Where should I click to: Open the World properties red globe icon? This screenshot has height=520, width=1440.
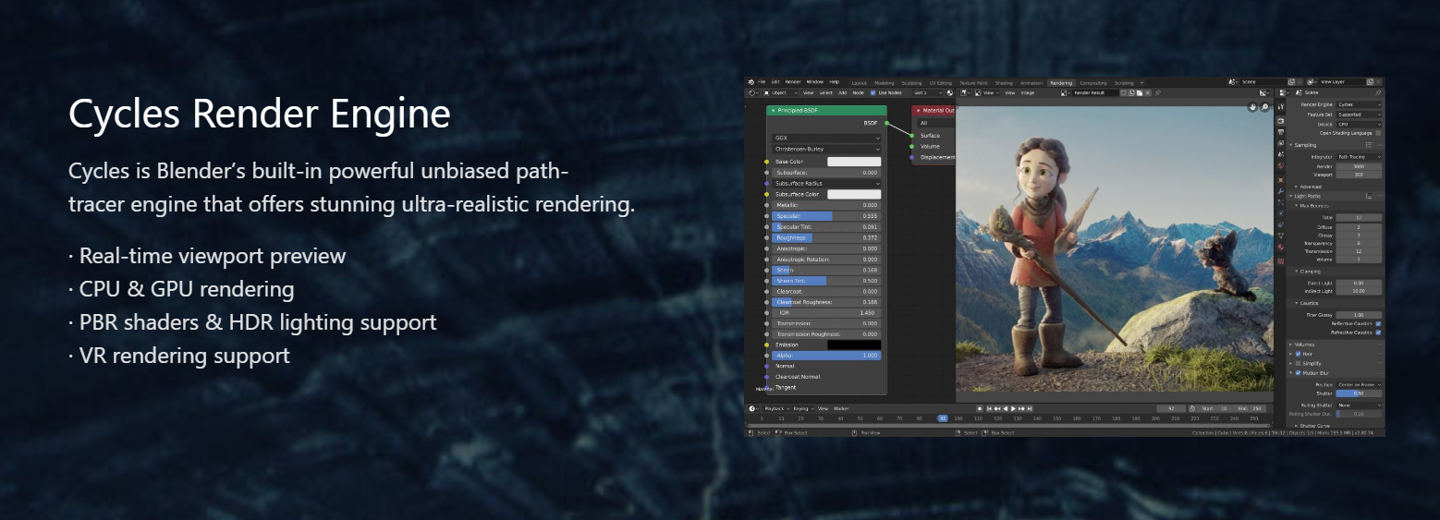point(1281,165)
